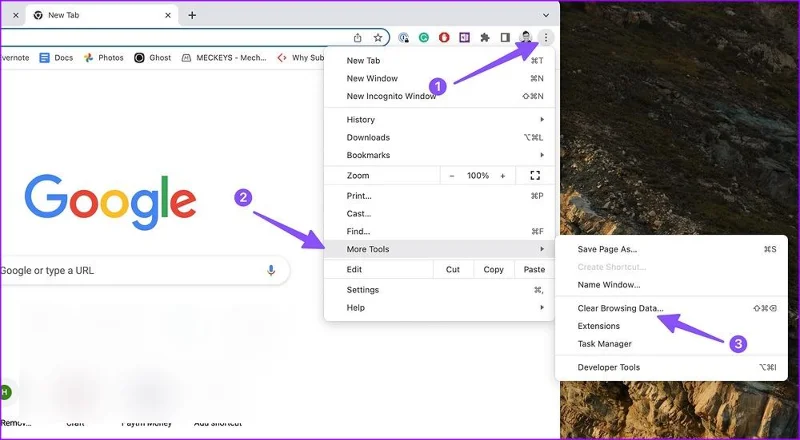Start voice search with microphone icon
800x440 pixels.
(271, 271)
